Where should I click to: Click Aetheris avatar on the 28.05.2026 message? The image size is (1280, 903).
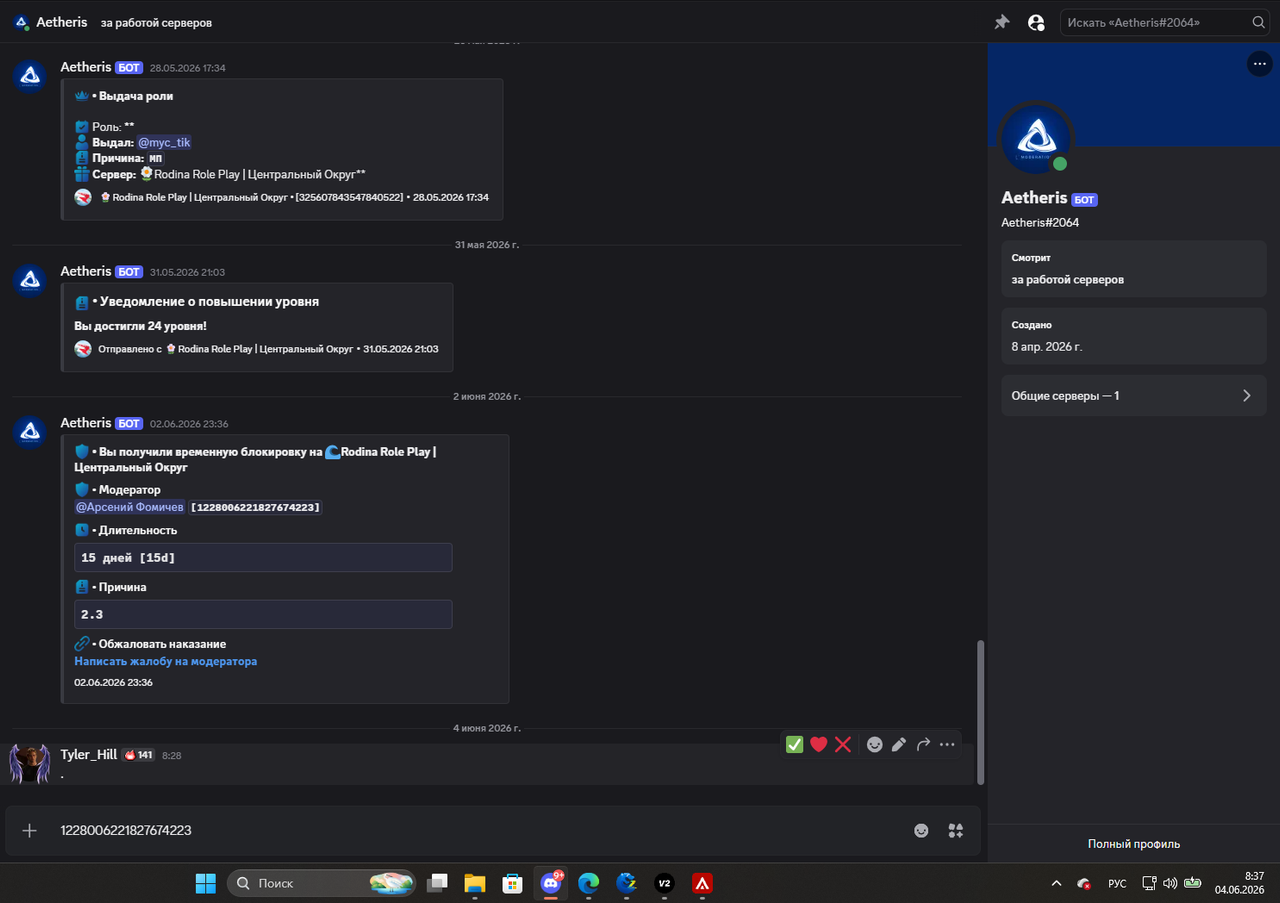tap(30, 75)
